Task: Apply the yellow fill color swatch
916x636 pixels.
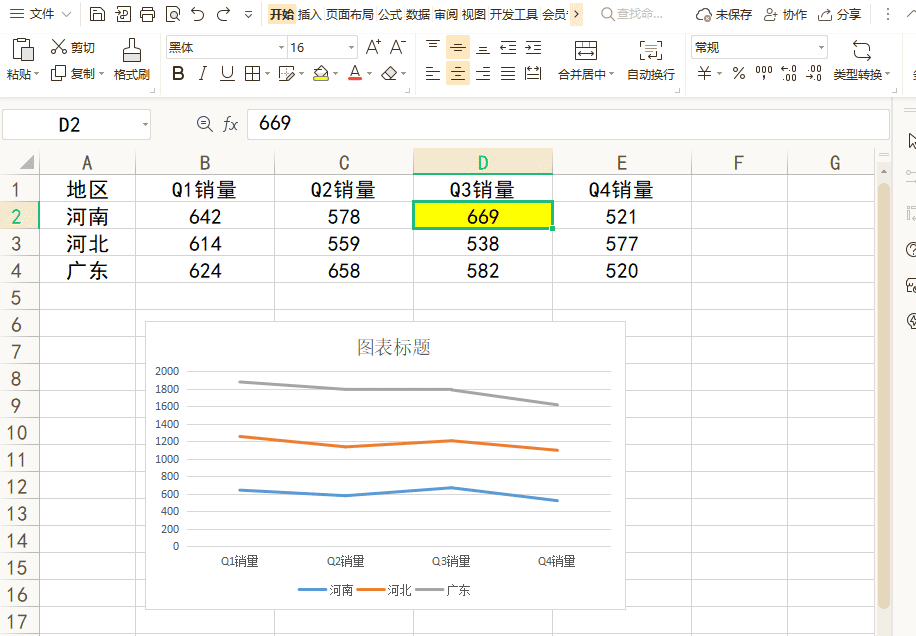Action: click(x=321, y=73)
